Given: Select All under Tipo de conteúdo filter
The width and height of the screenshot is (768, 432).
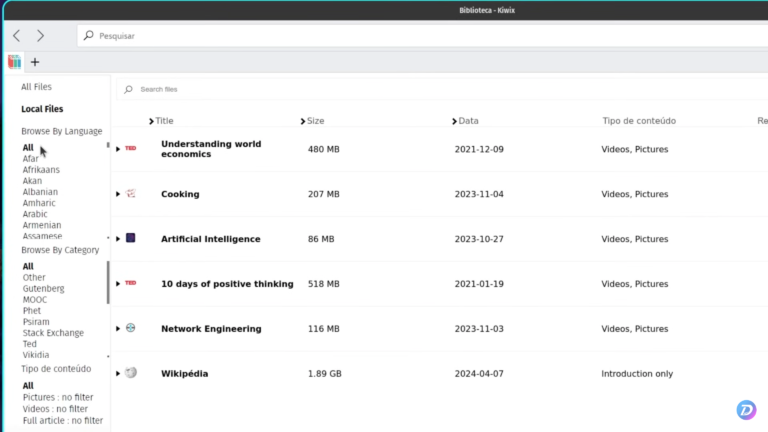Looking at the screenshot, I should pos(28,386).
